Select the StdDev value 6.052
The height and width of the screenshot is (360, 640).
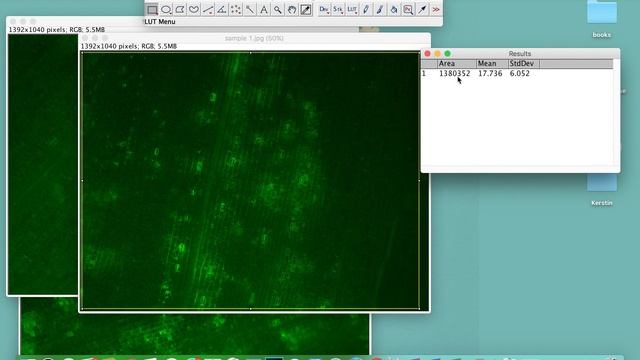coord(519,73)
